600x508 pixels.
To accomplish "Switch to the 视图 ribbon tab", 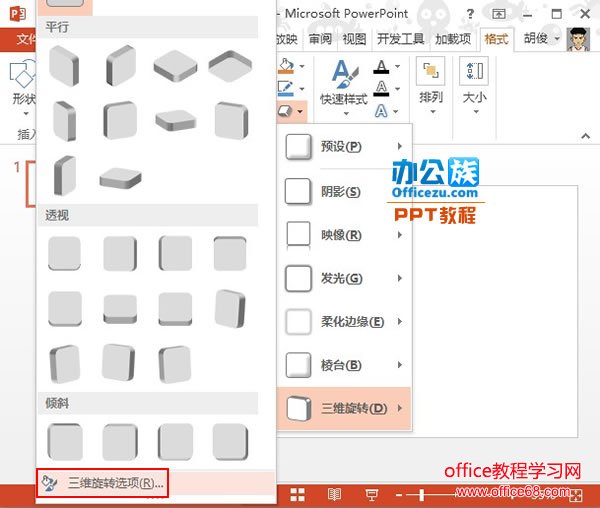I will coord(354,39).
